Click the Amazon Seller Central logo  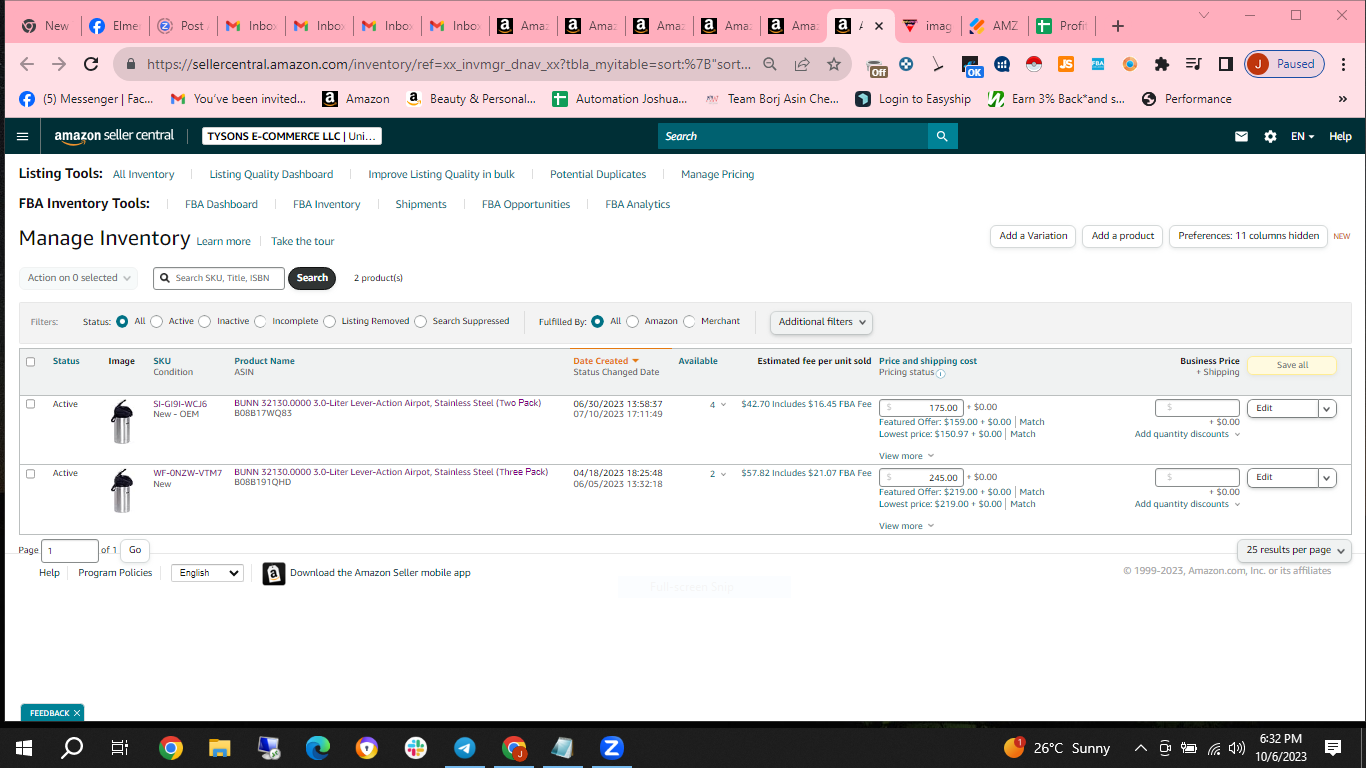pyautogui.click(x=114, y=136)
